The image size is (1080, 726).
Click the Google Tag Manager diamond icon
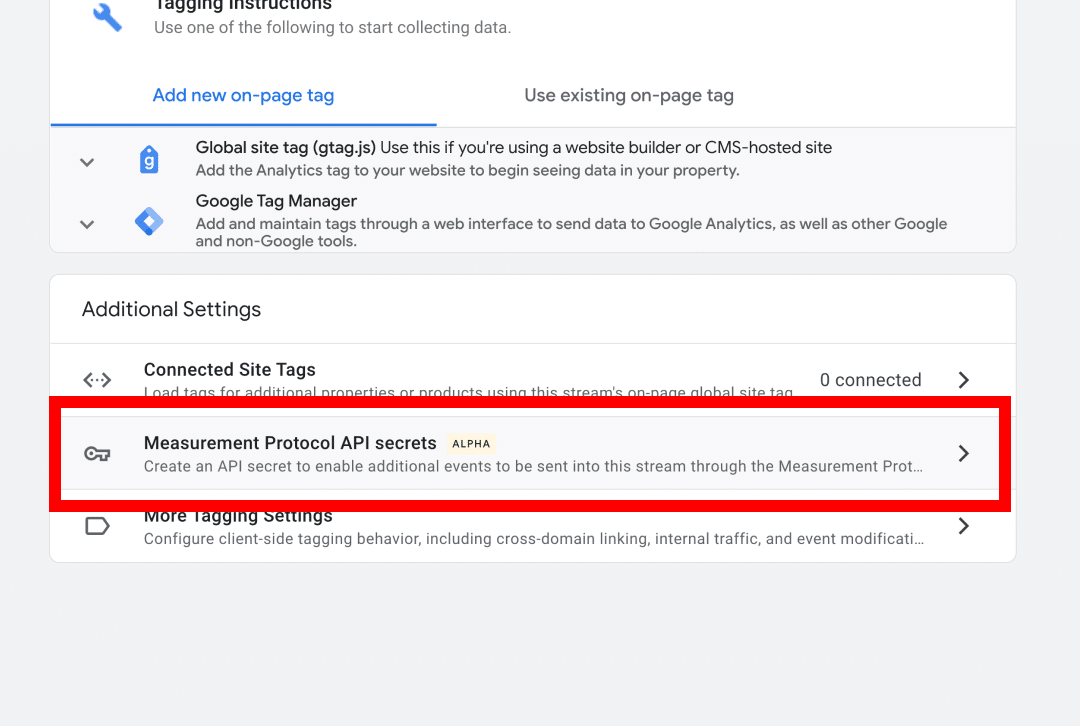[x=149, y=222]
